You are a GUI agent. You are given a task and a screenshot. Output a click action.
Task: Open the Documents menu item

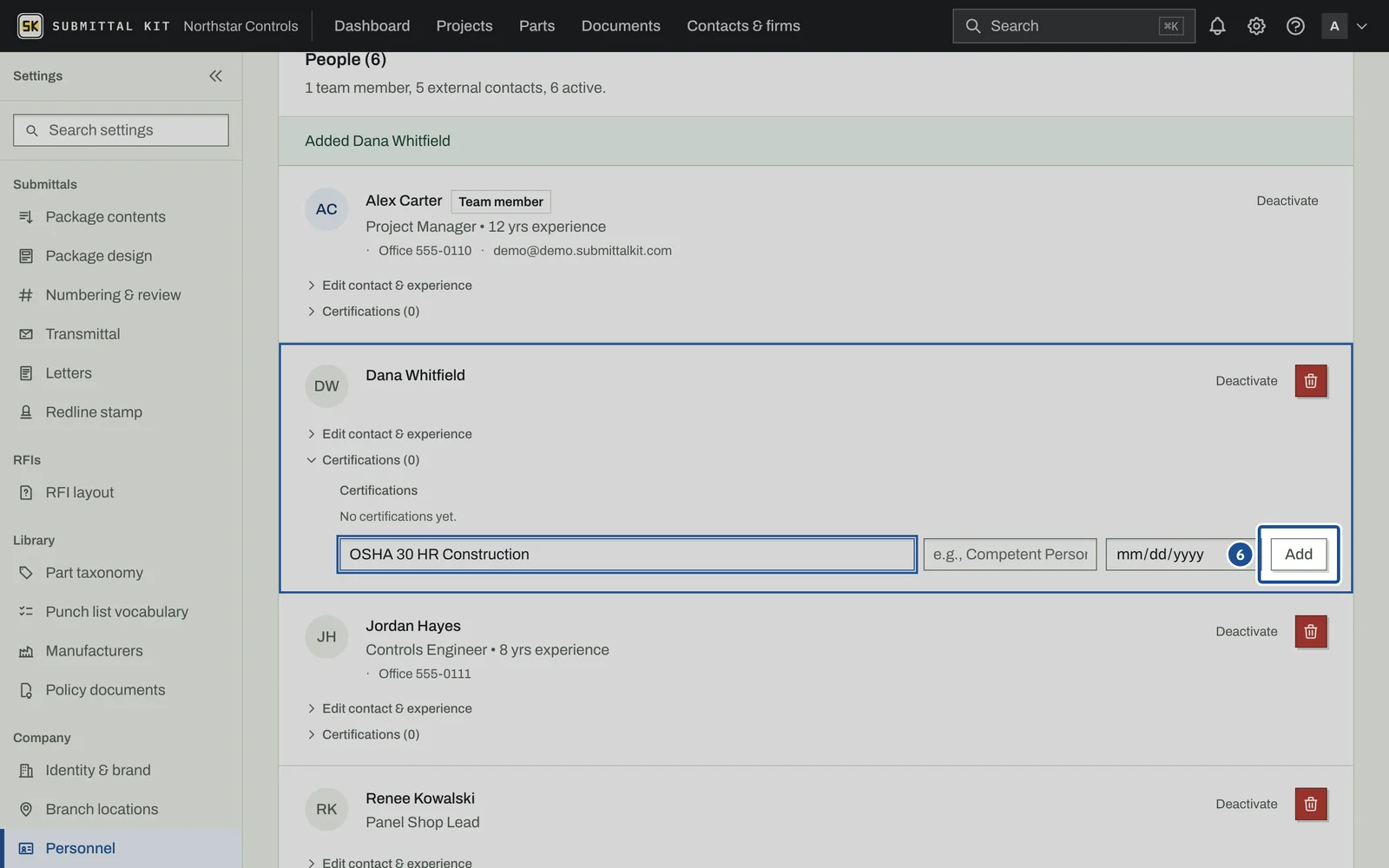(x=621, y=26)
